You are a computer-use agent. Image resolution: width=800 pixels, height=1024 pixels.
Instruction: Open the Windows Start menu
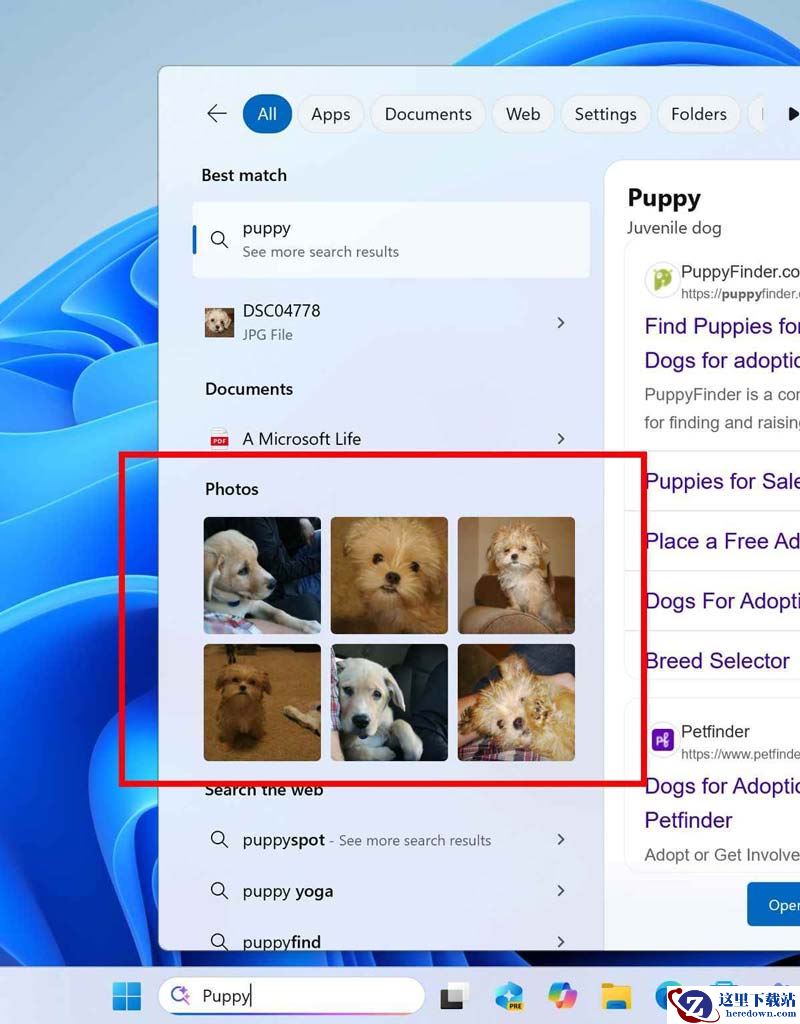(127, 996)
